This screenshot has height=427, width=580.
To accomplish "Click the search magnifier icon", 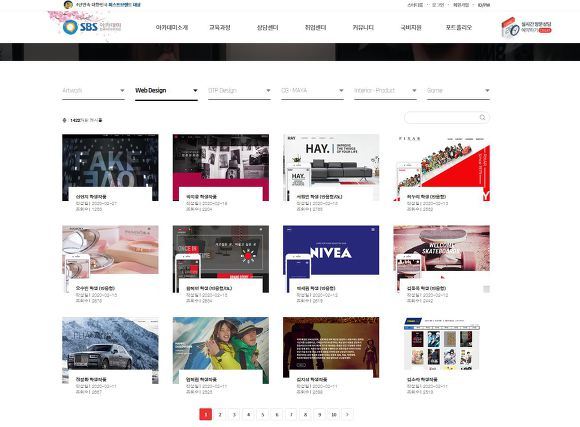I will (482, 117).
